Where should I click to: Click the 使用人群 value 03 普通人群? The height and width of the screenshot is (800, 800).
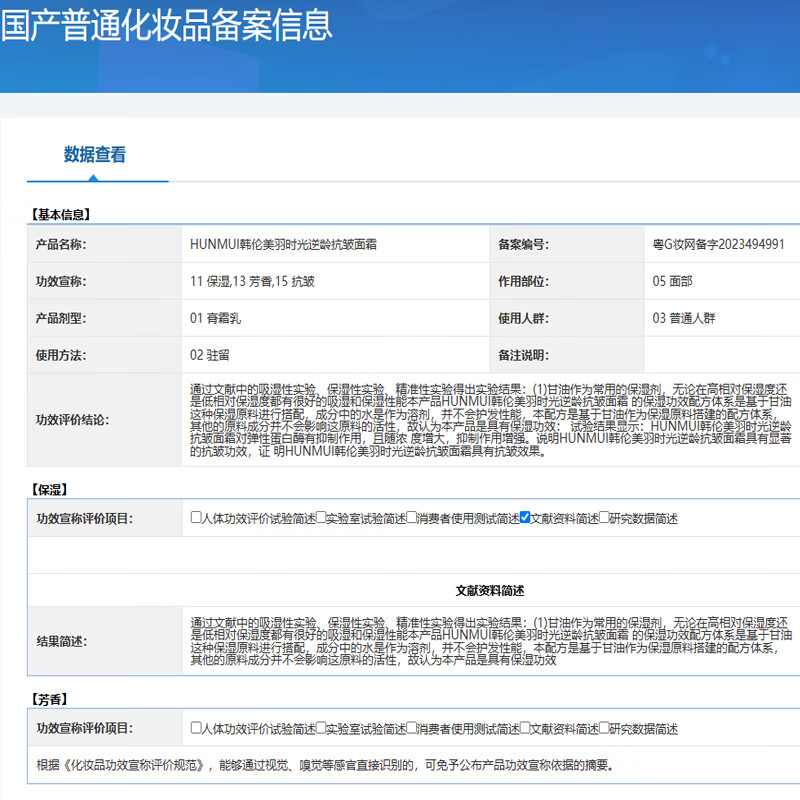point(683,319)
